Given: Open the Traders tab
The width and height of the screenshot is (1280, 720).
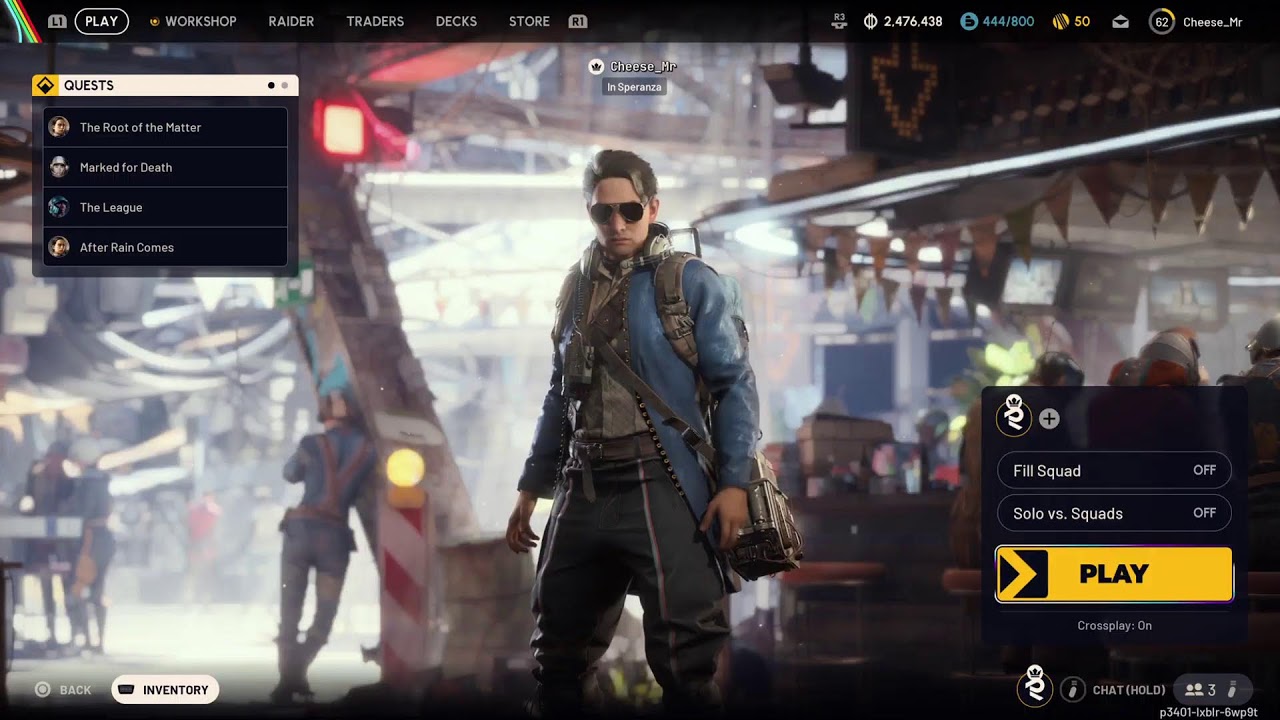Looking at the screenshot, I should [375, 21].
